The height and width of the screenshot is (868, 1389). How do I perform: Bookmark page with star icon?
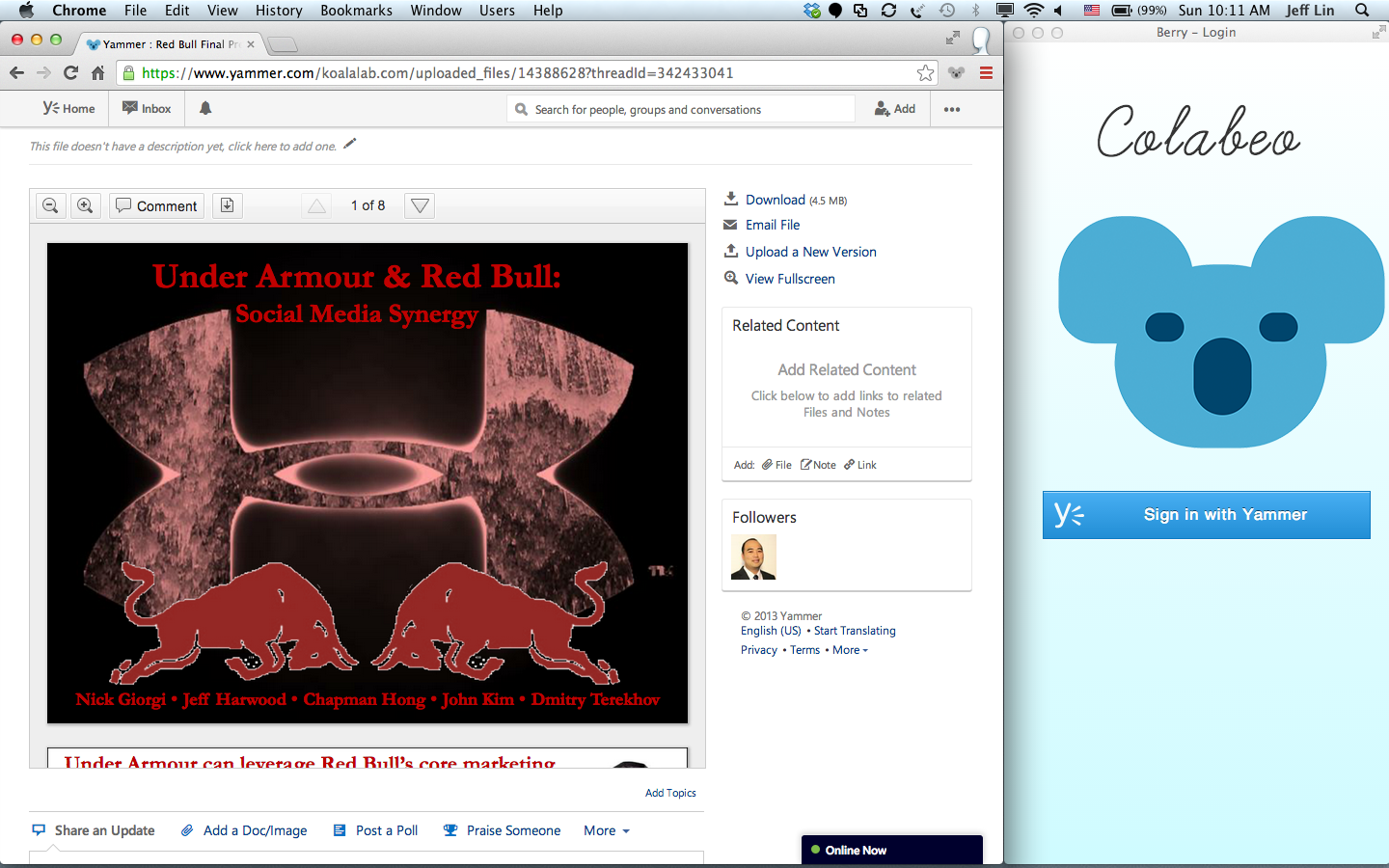926,72
